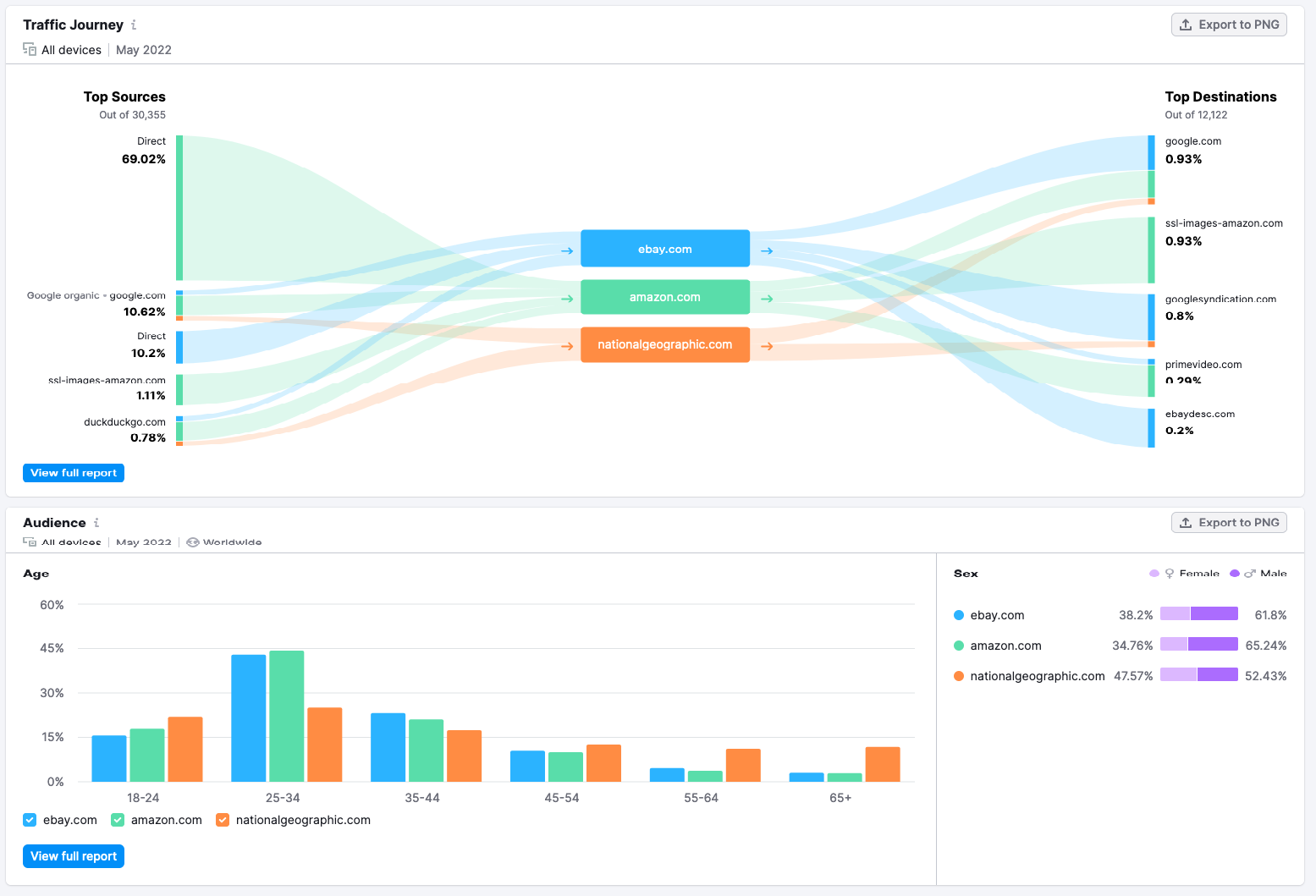Export Traffic Journey chart to PNG
Screen dimensions: 1316x896
click(x=1229, y=25)
